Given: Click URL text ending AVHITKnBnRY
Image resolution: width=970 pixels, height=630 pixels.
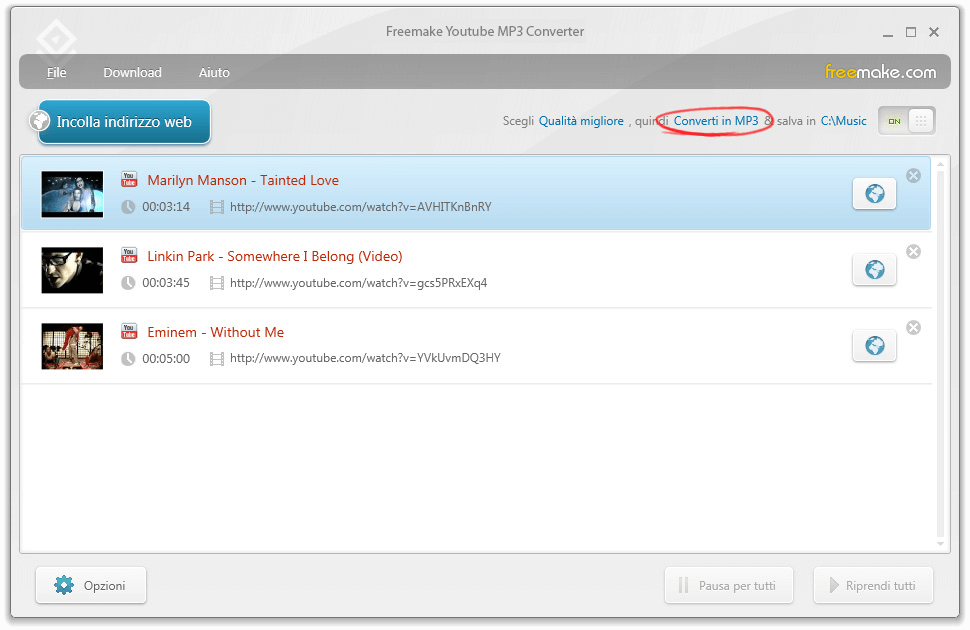Looking at the screenshot, I should [x=361, y=207].
